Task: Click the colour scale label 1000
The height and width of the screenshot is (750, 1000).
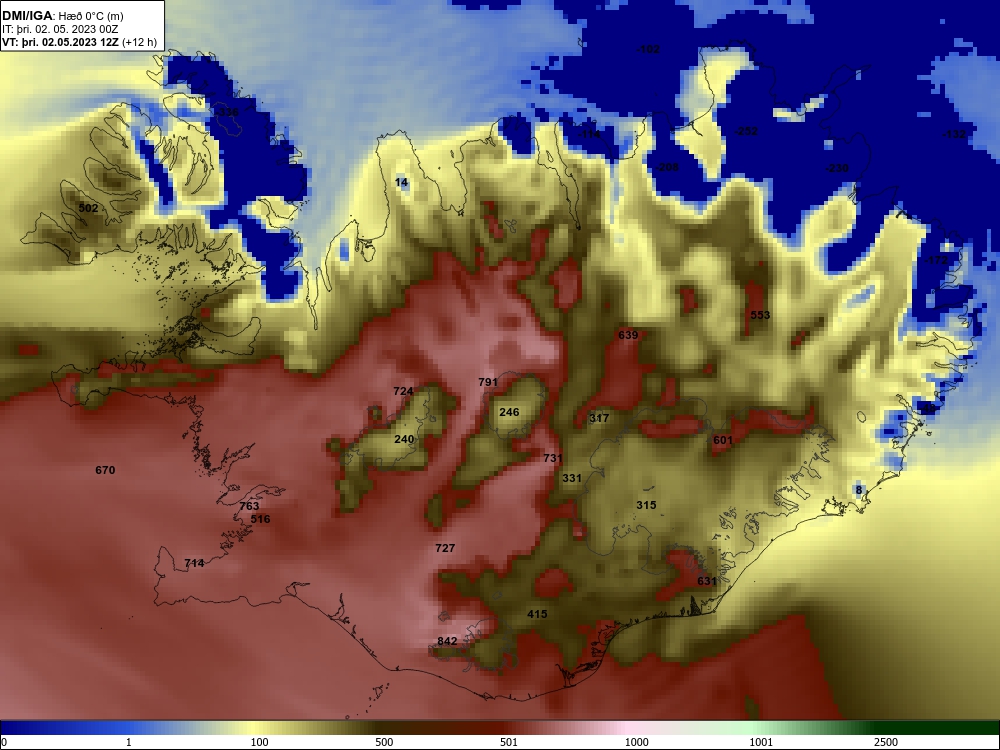Action: (636, 743)
